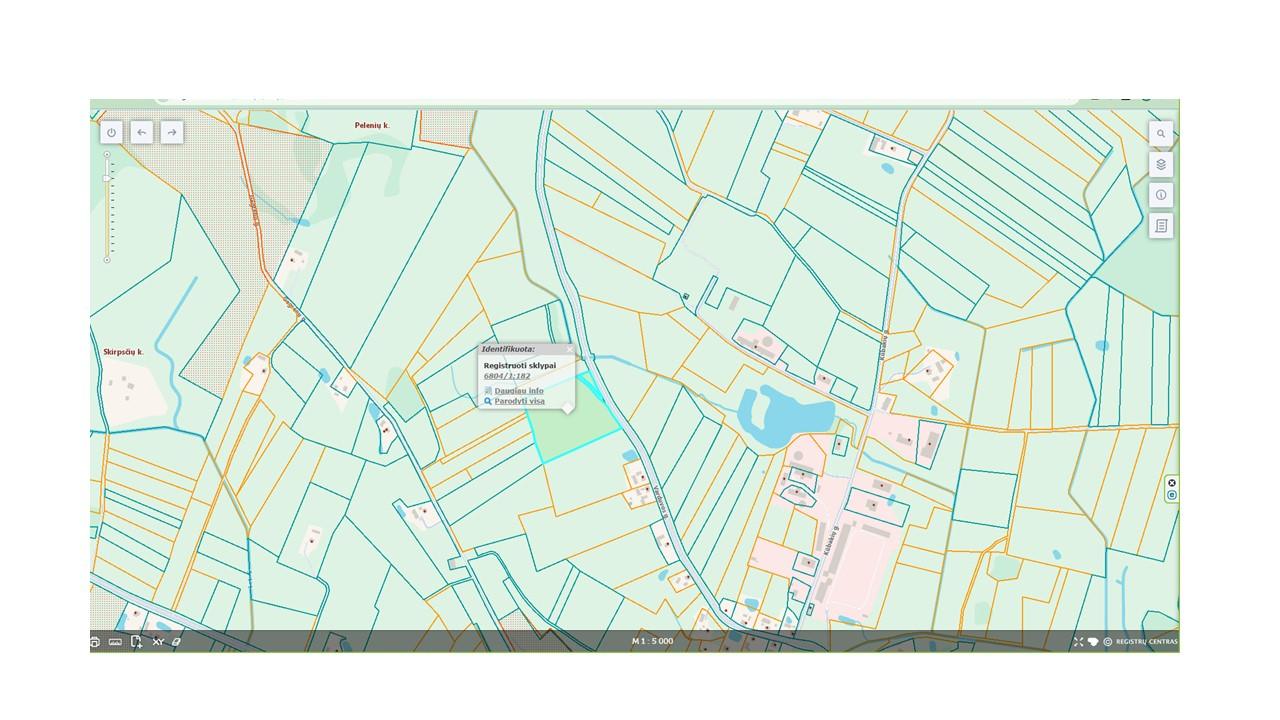Click the Parodyti visa link
Screen dimensions: 1280x720
click(x=519, y=401)
